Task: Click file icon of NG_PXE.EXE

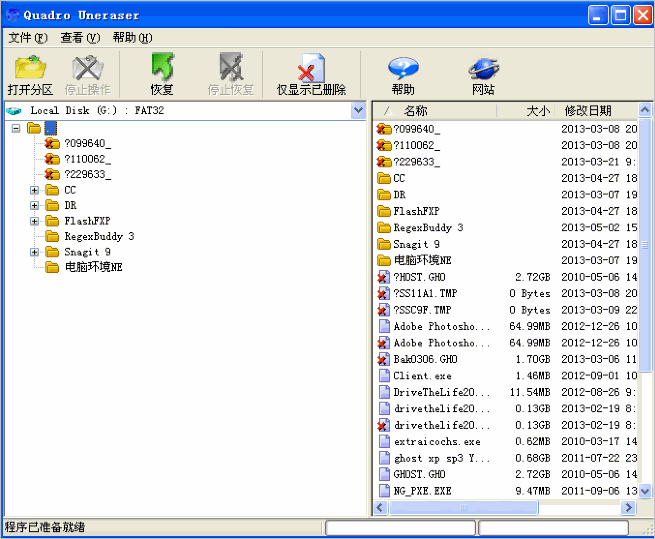Action: [384, 491]
